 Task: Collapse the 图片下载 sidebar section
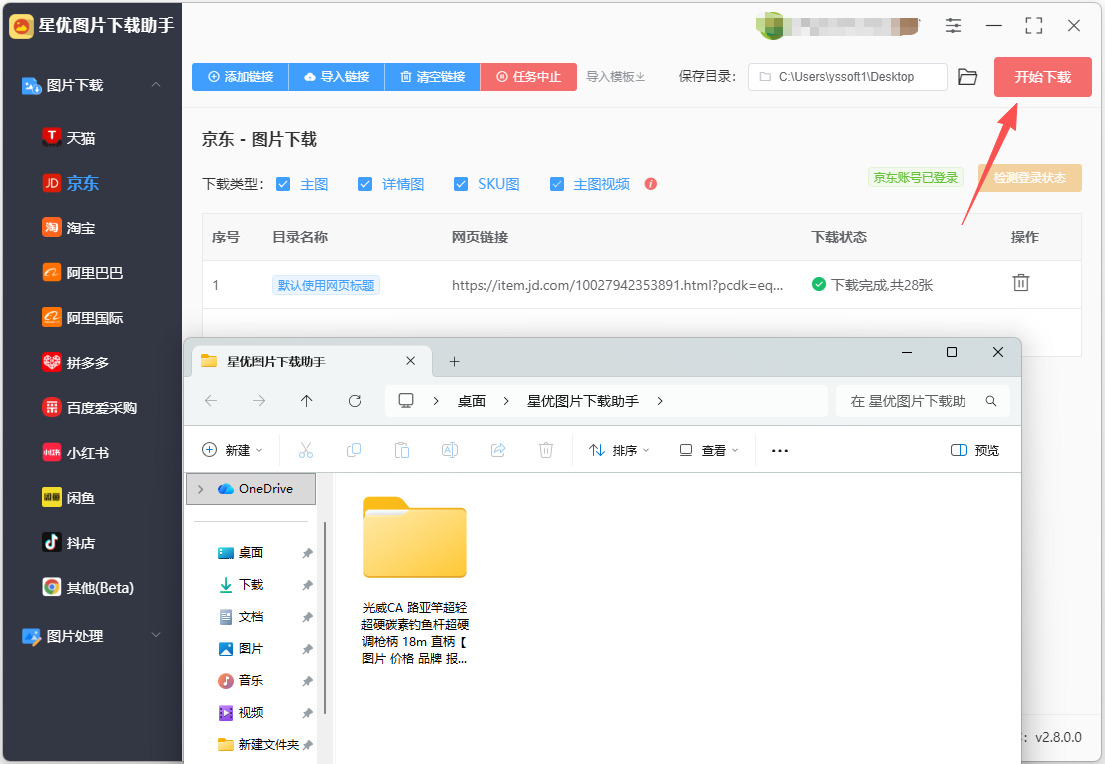[x=156, y=85]
